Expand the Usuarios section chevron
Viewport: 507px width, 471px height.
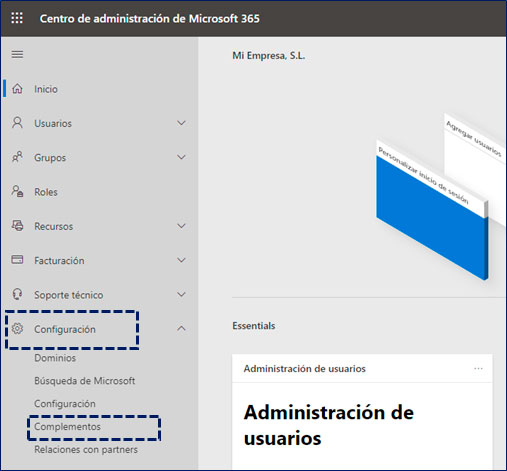[181, 123]
